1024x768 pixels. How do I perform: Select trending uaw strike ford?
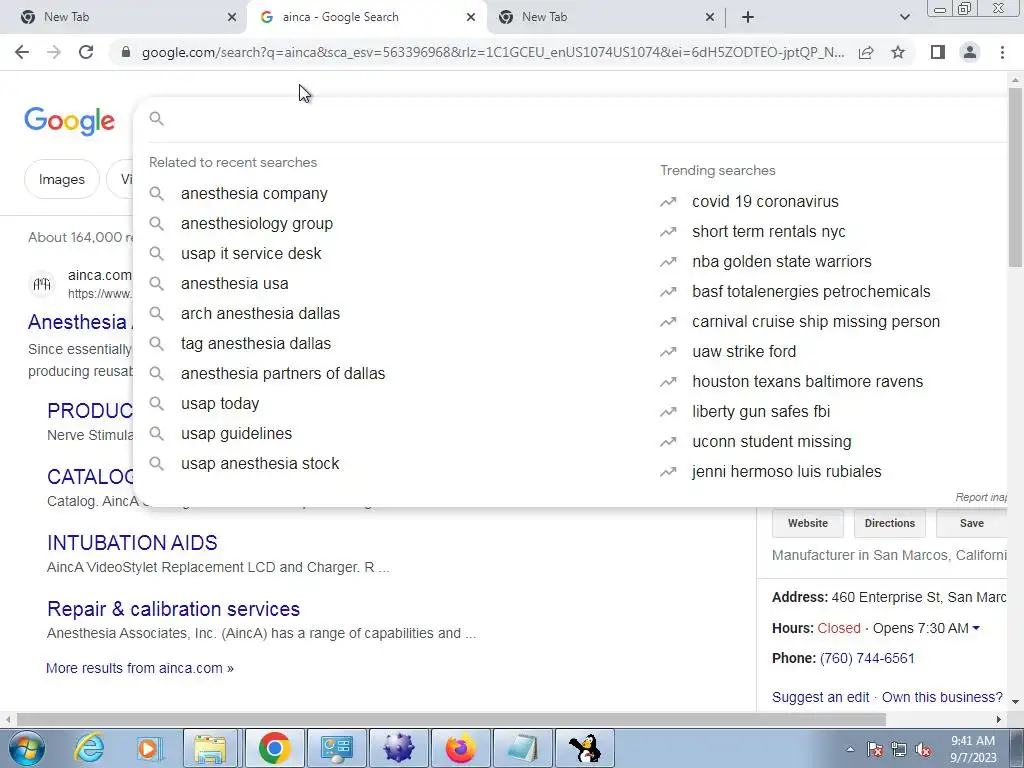744,352
